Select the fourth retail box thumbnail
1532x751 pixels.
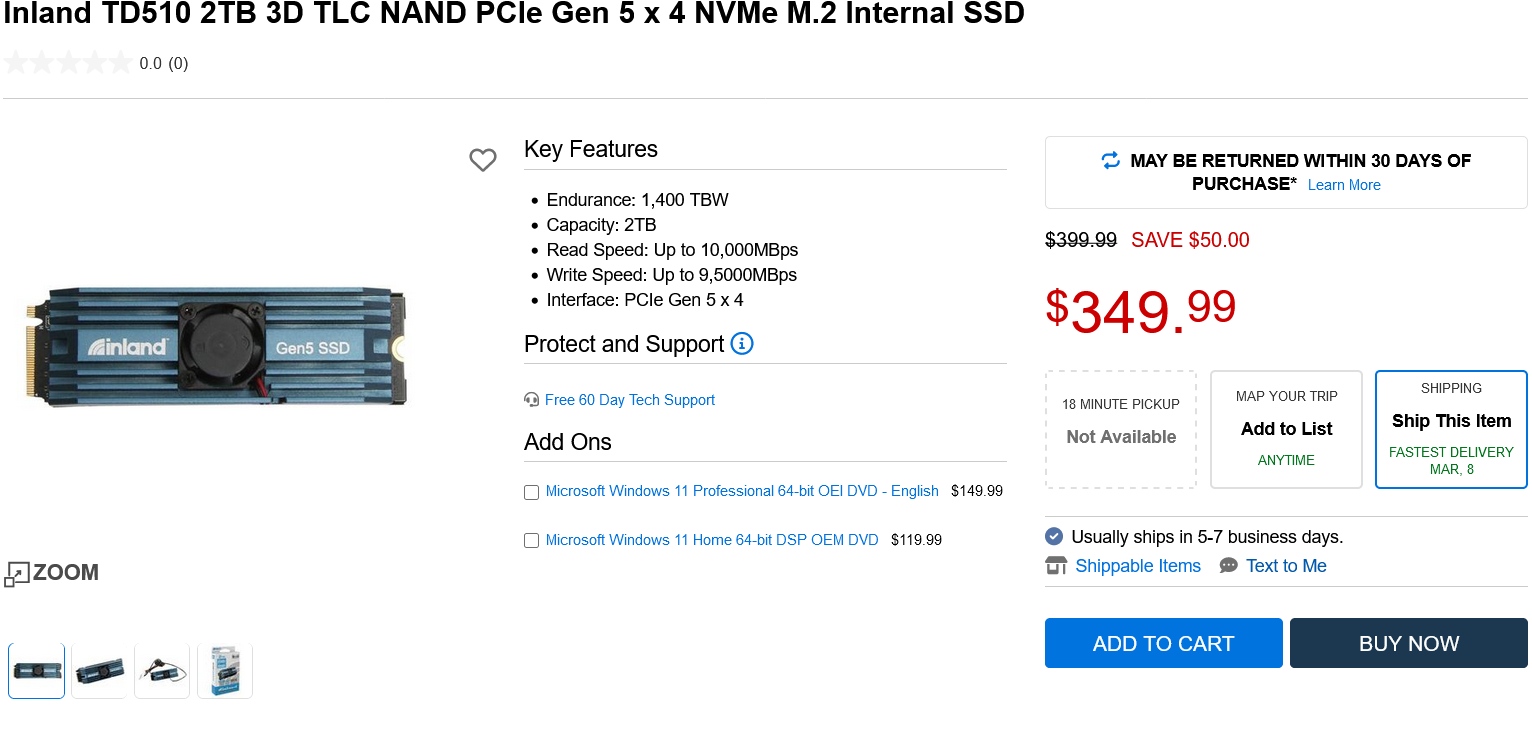pyautogui.click(x=225, y=670)
